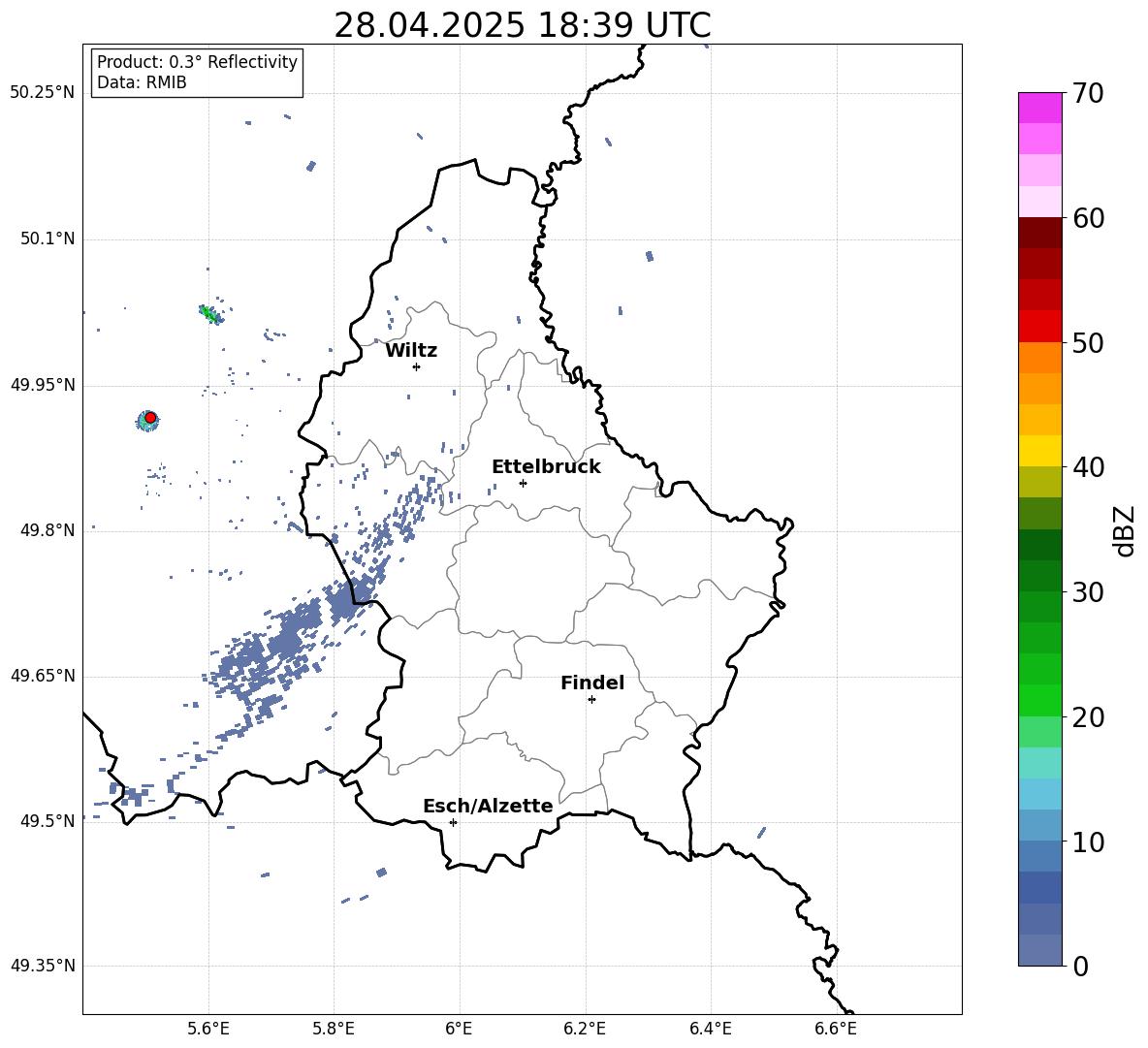Screen dimensions: 1148x1048
Task: Click the 6.4°E longitude label
Action: [710, 1029]
